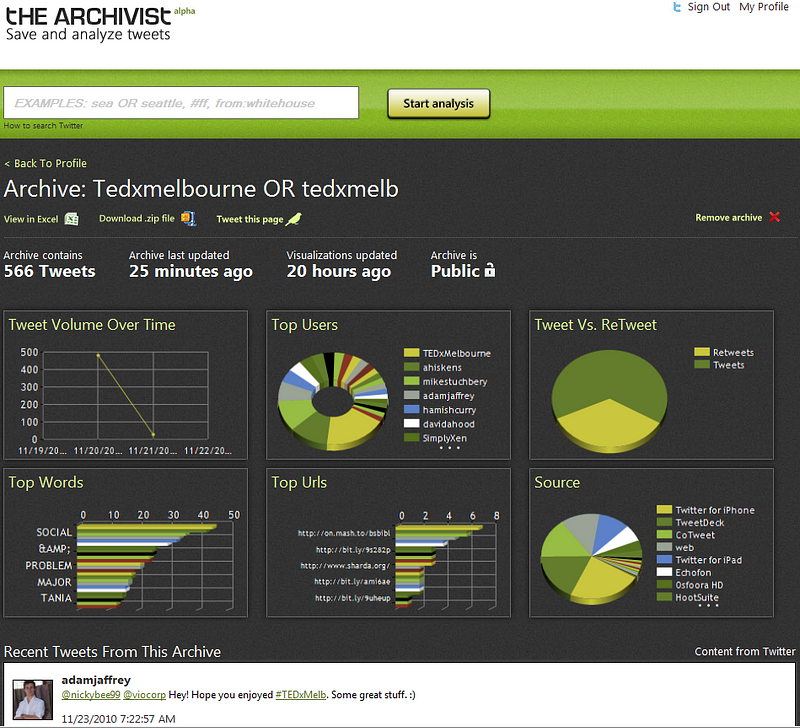Image resolution: width=800 pixels, height=728 pixels.
Task: Click the Start analysis button
Action: [438, 104]
